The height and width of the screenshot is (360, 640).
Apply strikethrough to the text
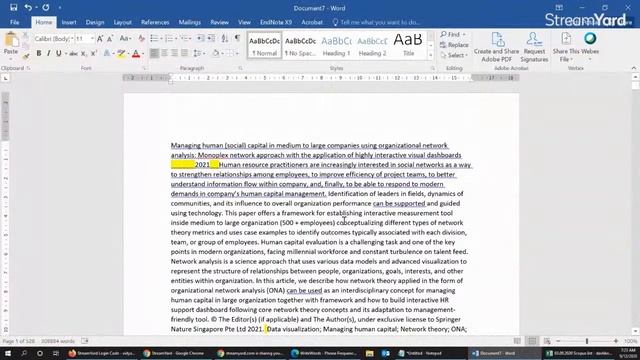73,53
